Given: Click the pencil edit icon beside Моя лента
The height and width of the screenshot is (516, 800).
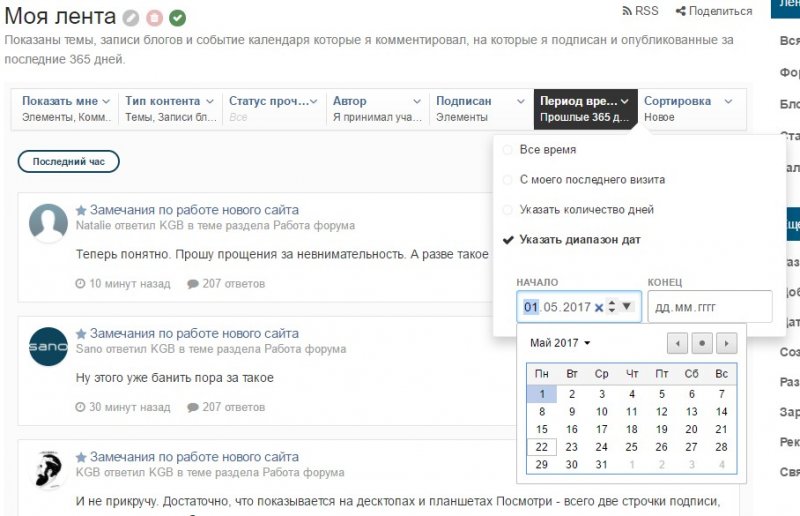Looking at the screenshot, I should [x=131, y=17].
